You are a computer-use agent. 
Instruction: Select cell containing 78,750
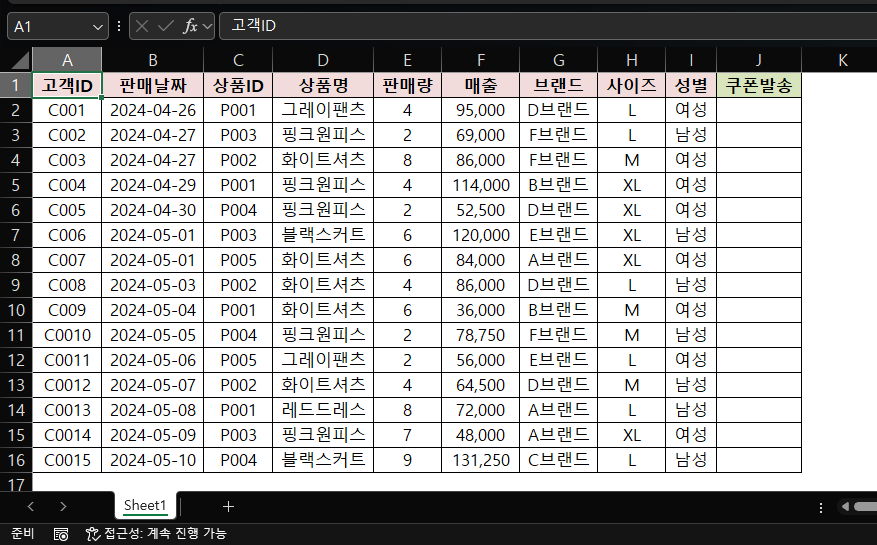click(x=480, y=335)
